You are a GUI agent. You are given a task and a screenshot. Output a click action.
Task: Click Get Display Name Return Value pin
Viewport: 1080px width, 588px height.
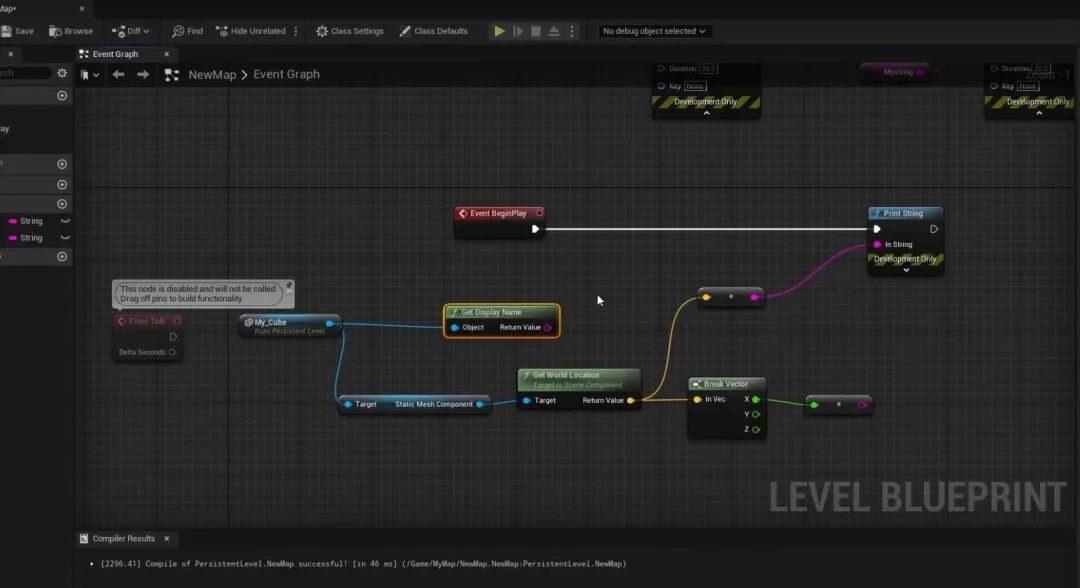[548, 328]
